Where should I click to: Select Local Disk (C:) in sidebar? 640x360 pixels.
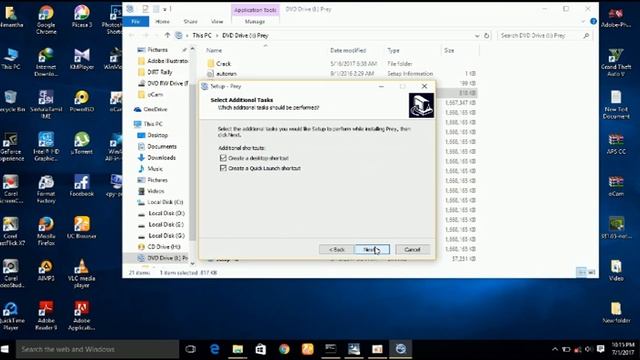point(160,202)
